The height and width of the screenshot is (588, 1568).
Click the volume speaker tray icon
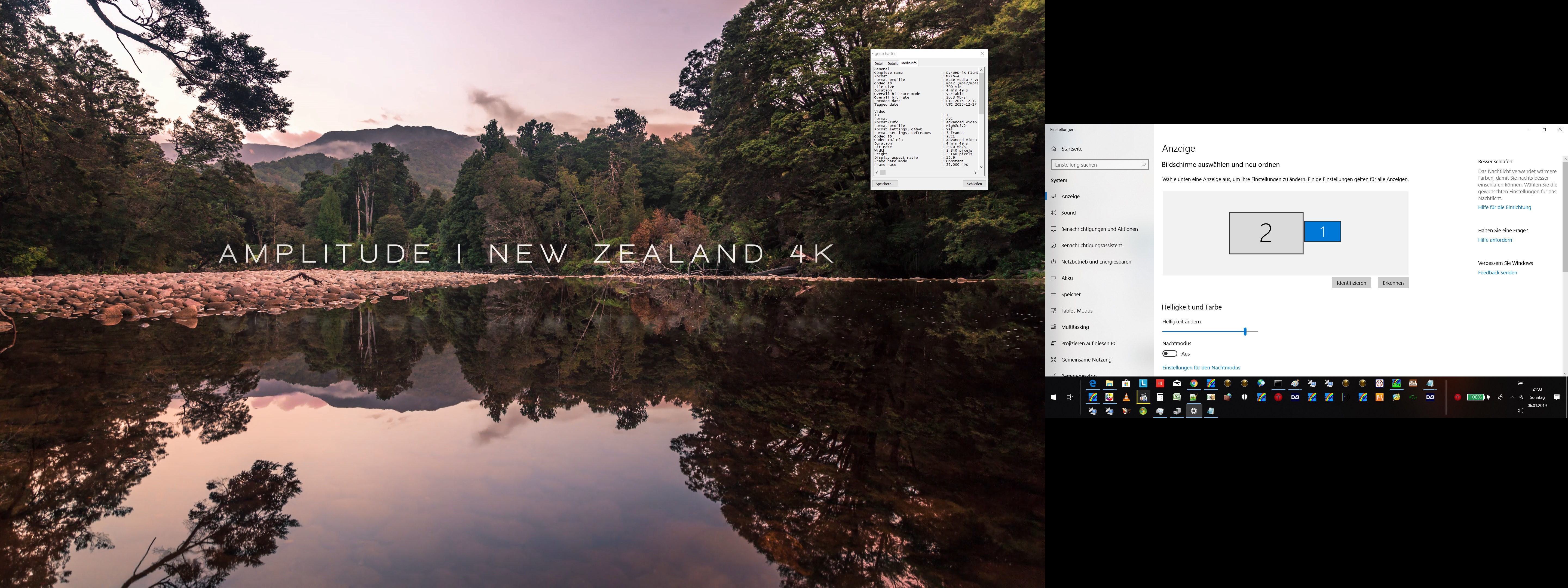[1521, 410]
